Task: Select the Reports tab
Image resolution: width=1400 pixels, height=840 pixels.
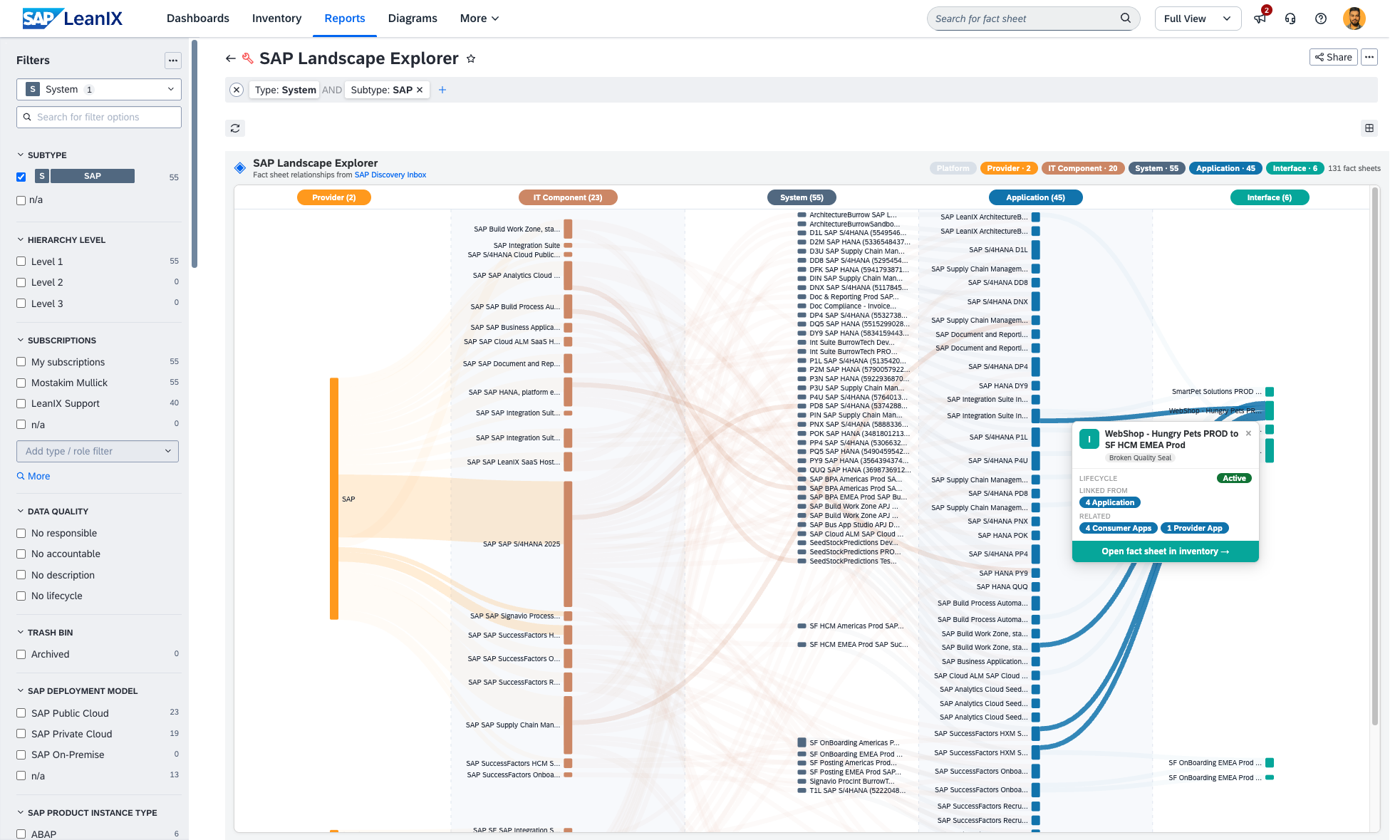Action: [345, 19]
